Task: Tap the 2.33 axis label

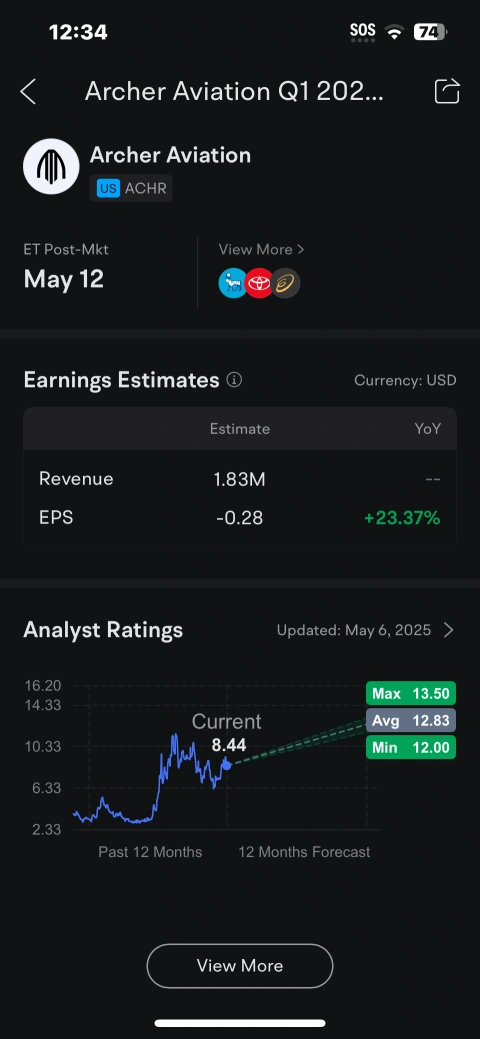Action: pyautogui.click(x=46, y=830)
